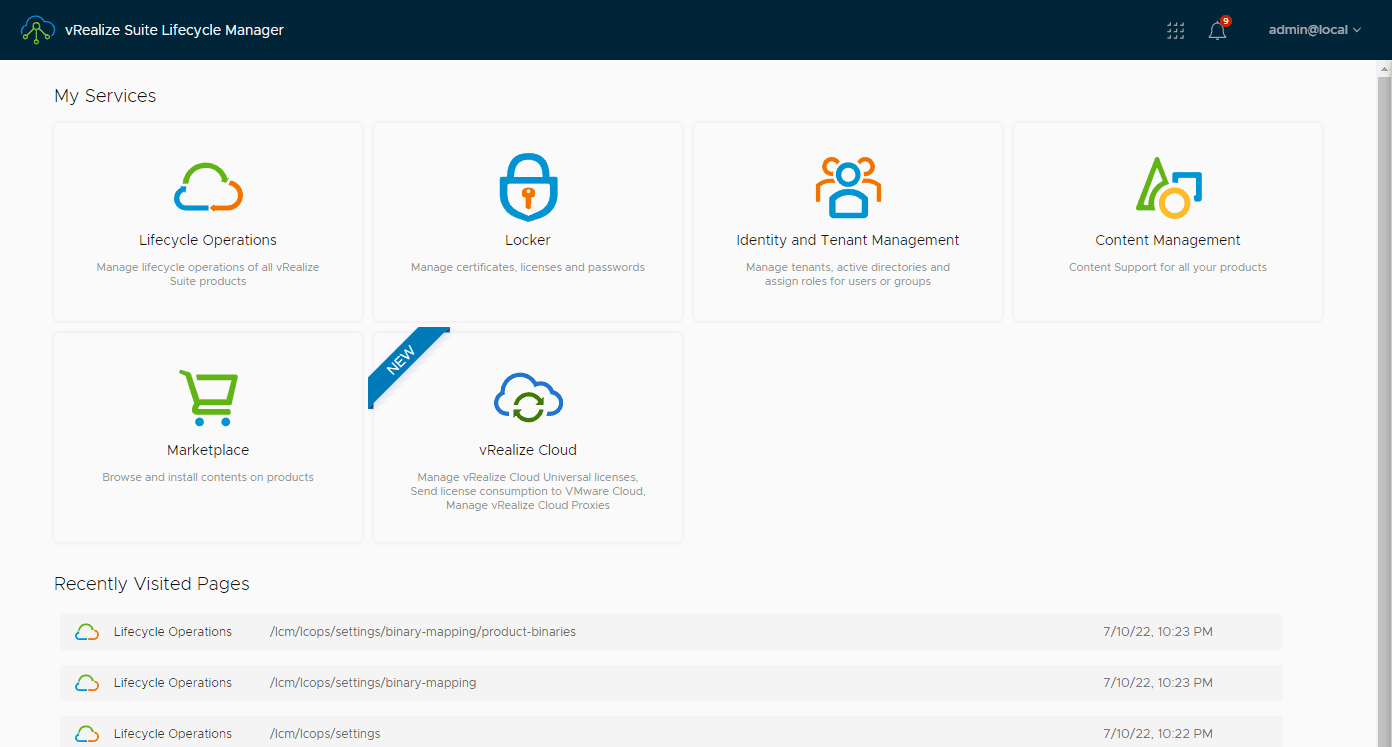The width and height of the screenshot is (1392, 747).
Task: Open the notifications bell icon
Action: coord(1216,31)
